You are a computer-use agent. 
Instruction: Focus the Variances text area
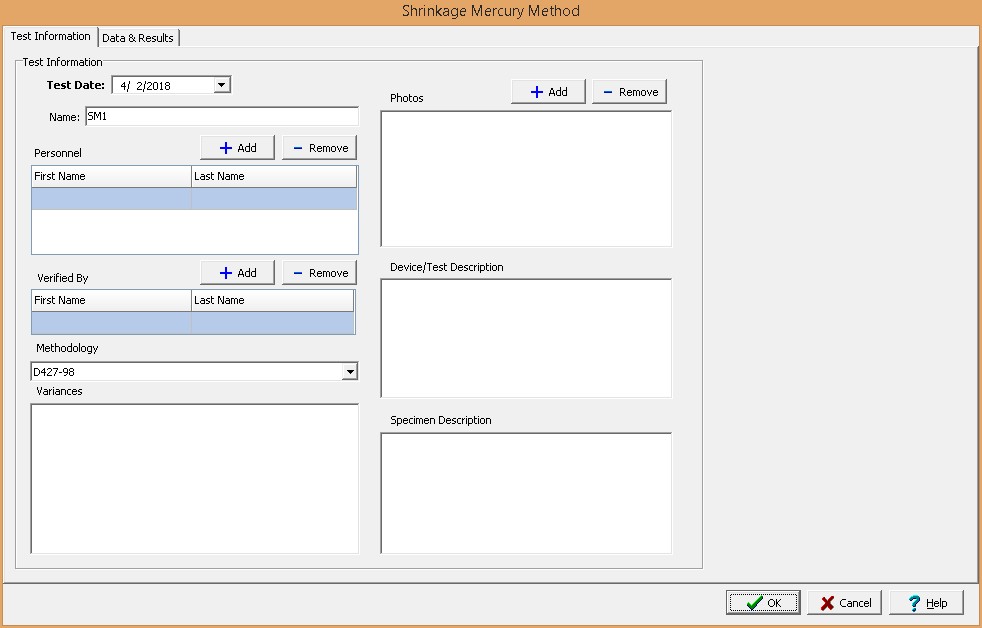pos(194,478)
